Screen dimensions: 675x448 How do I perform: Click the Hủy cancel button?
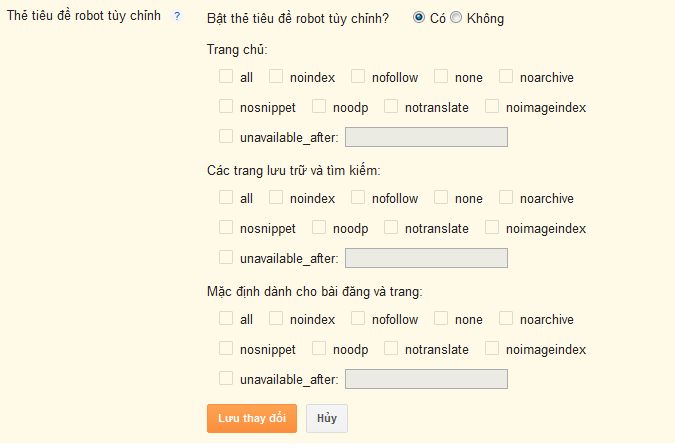[327, 418]
